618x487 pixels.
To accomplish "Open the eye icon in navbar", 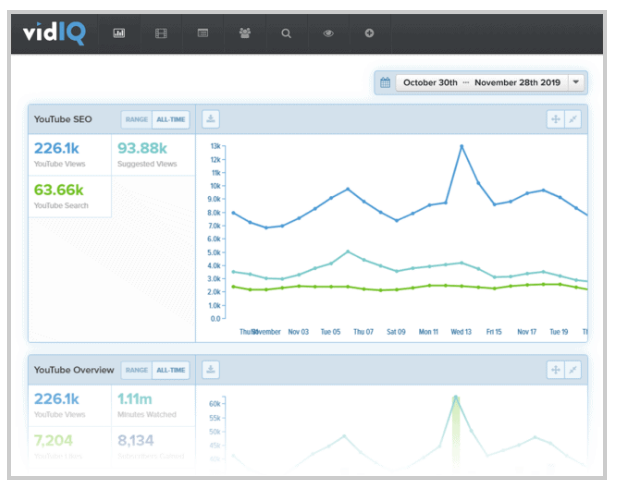I will click(x=328, y=33).
